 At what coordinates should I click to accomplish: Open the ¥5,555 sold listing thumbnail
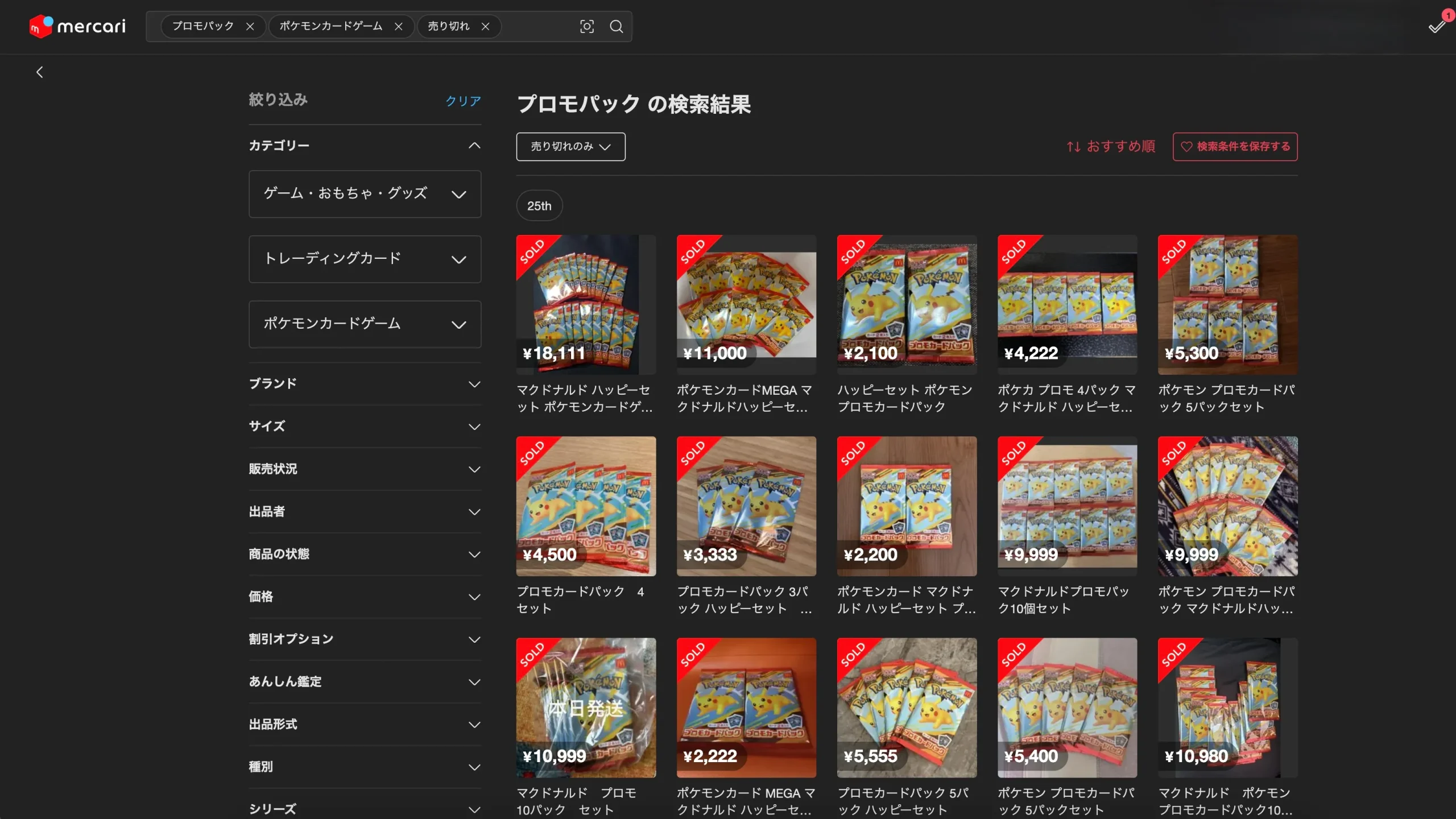(907, 708)
